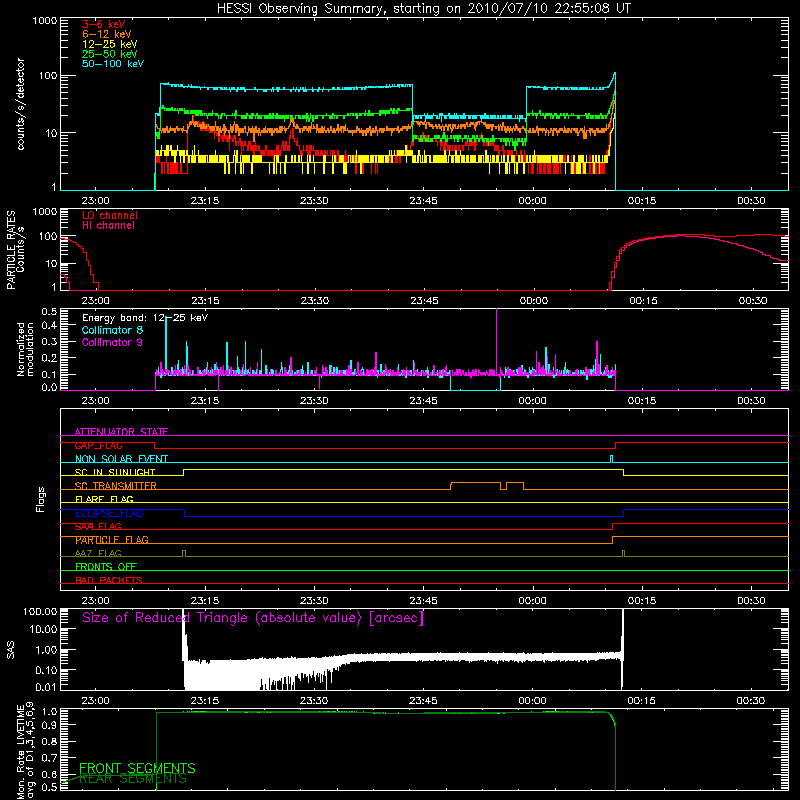Click the 'Energy band: 12-25 keV' annotation
Image resolution: width=800 pixels, height=800 pixels.
[145, 318]
